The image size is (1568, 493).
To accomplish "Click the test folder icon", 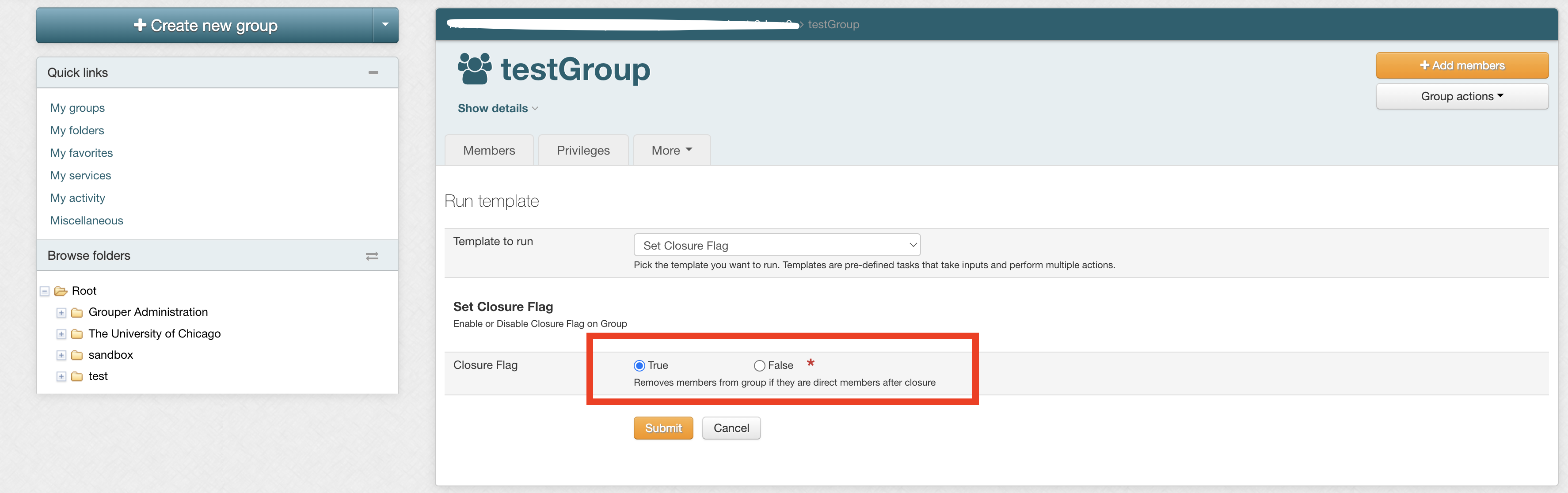I will click(x=77, y=377).
